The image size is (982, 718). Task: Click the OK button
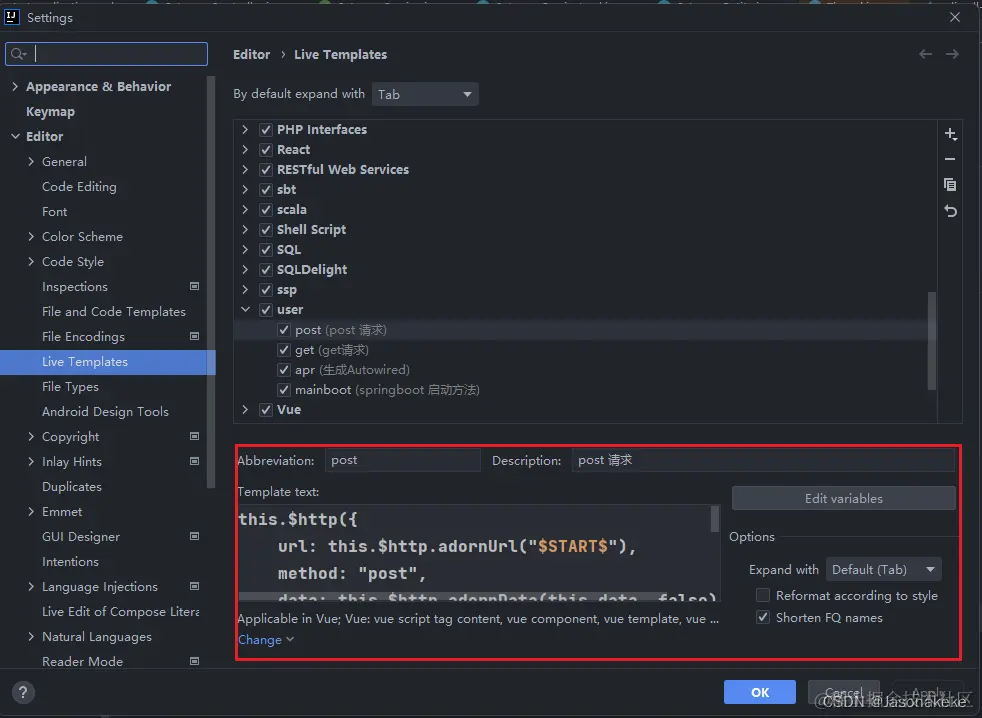[760, 692]
